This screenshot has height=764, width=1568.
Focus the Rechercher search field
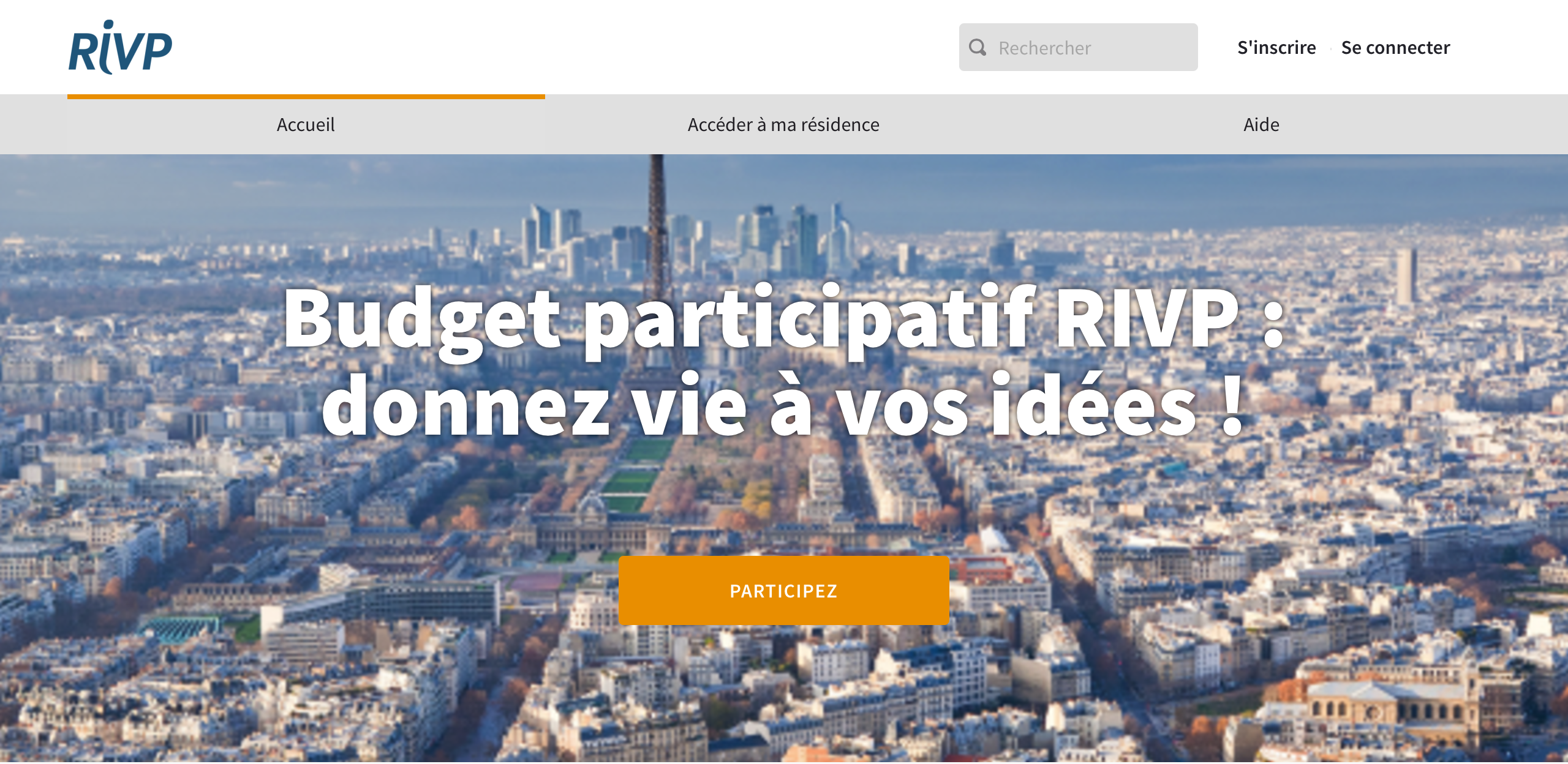click(1078, 47)
